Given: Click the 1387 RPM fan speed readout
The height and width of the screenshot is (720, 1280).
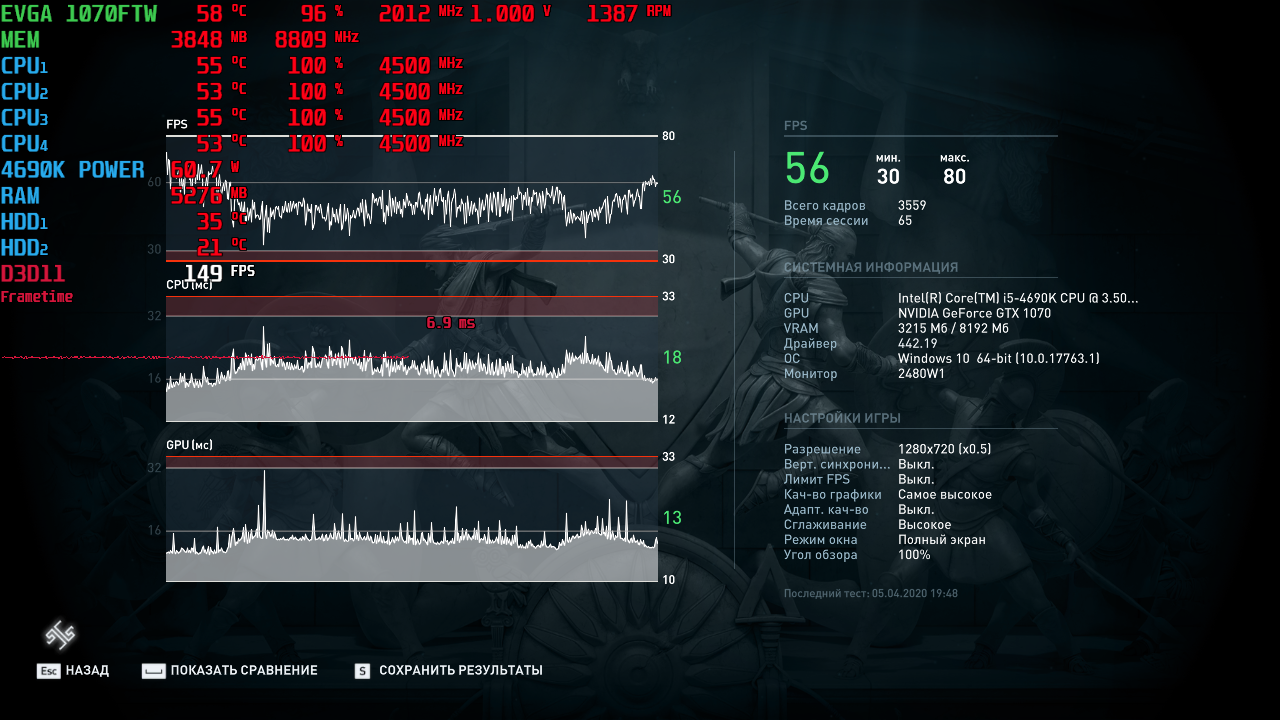Looking at the screenshot, I should coord(629,14).
